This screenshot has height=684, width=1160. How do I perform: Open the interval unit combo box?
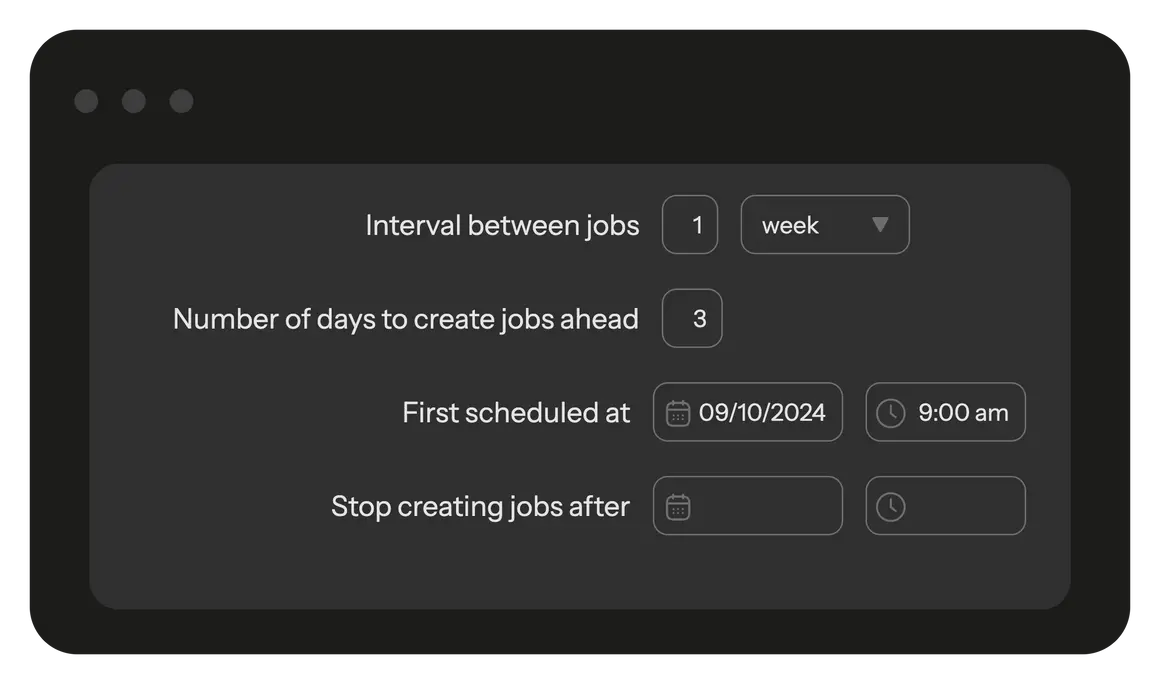tap(825, 225)
